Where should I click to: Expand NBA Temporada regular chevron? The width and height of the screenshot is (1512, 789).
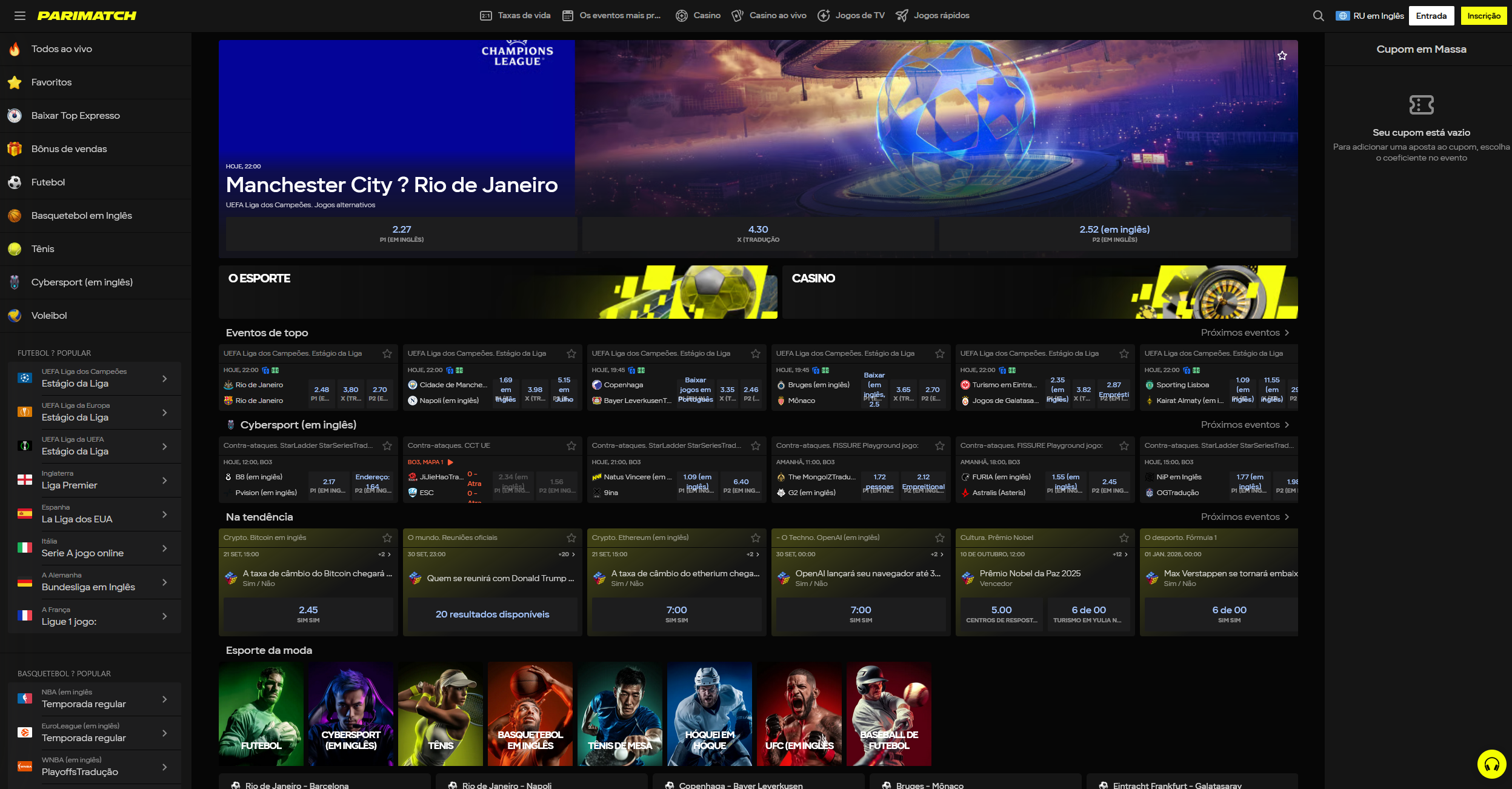(164, 699)
